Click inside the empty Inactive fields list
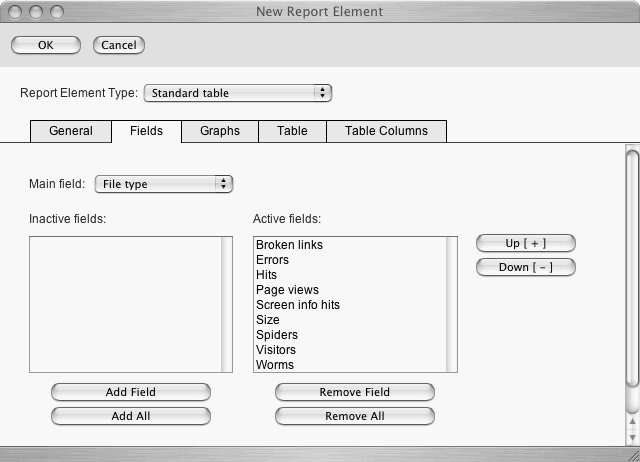 pyautogui.click(x=125, y=304)
